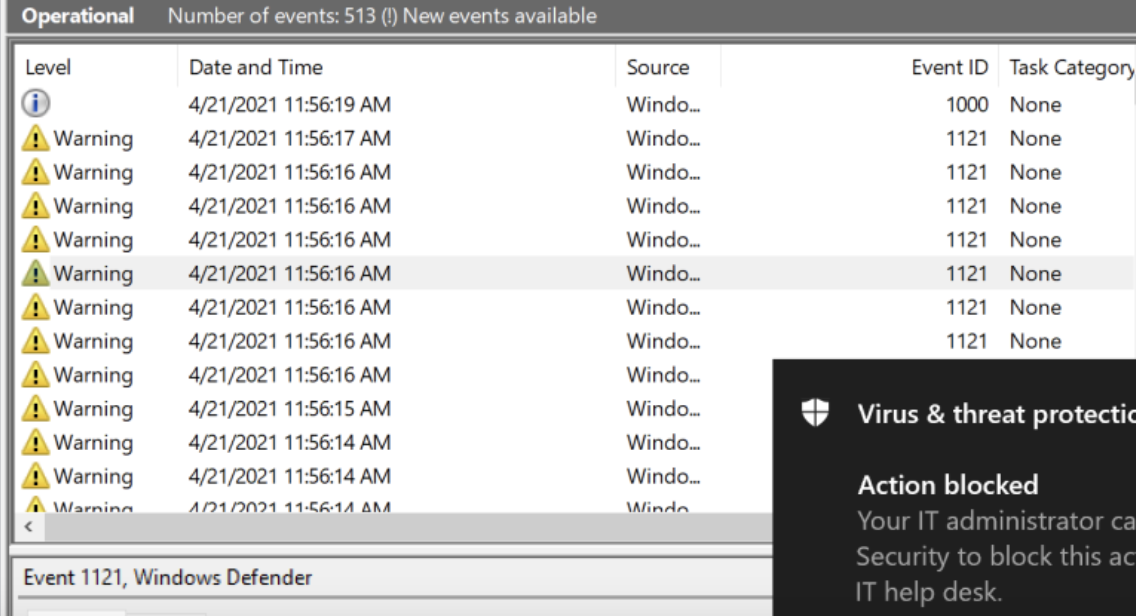1136x616 pixels.
Task: Open the Virus & threat protection notification title
Action: (995, 414)
